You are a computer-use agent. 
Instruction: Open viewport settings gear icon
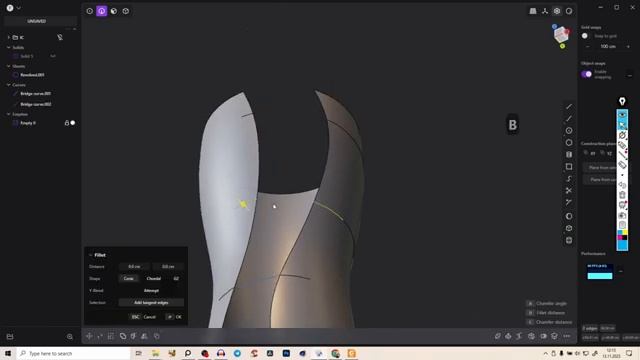(557, 11)
